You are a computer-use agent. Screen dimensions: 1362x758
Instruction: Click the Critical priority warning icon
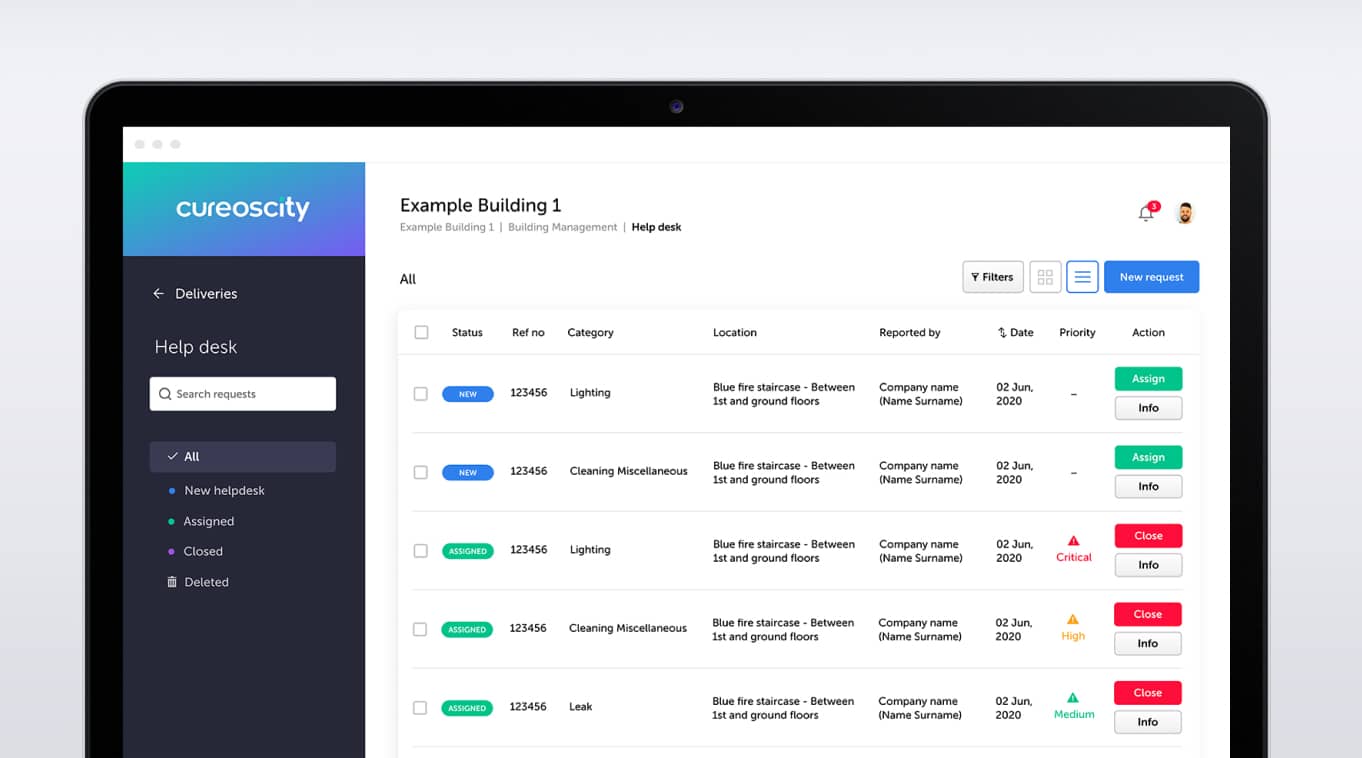point(1073,541)
